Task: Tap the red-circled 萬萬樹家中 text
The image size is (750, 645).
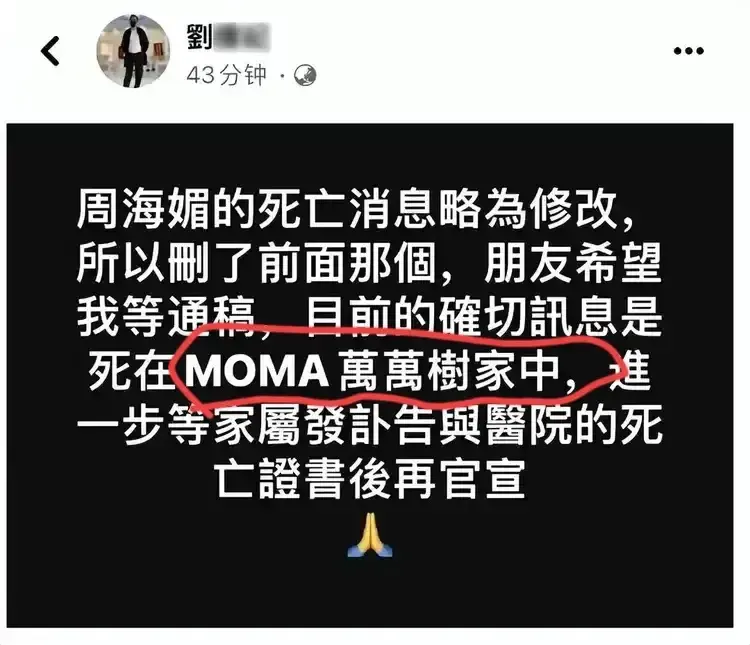Action: tap(450, 371)
